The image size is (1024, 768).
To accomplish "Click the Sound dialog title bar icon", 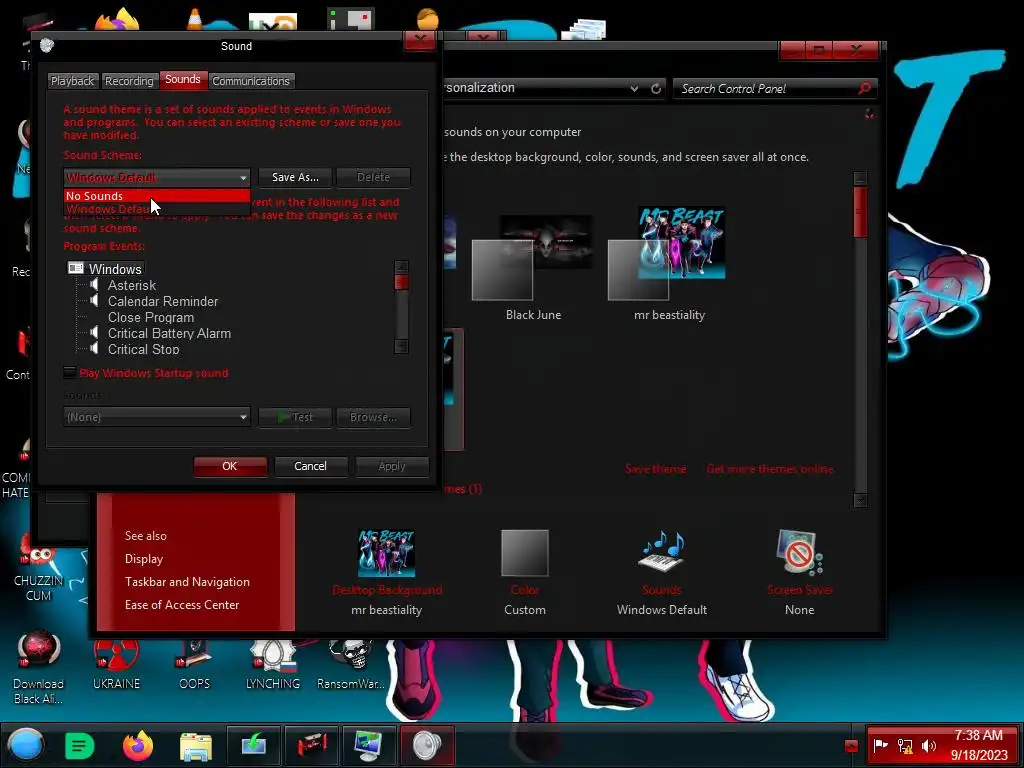I will pos(47,46).
